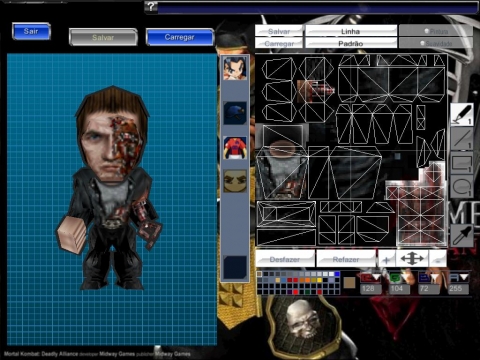Select the pencil drawing tool
Image resolution: width=480 pixels, height=360 pixels.
(x=462, y=114)
